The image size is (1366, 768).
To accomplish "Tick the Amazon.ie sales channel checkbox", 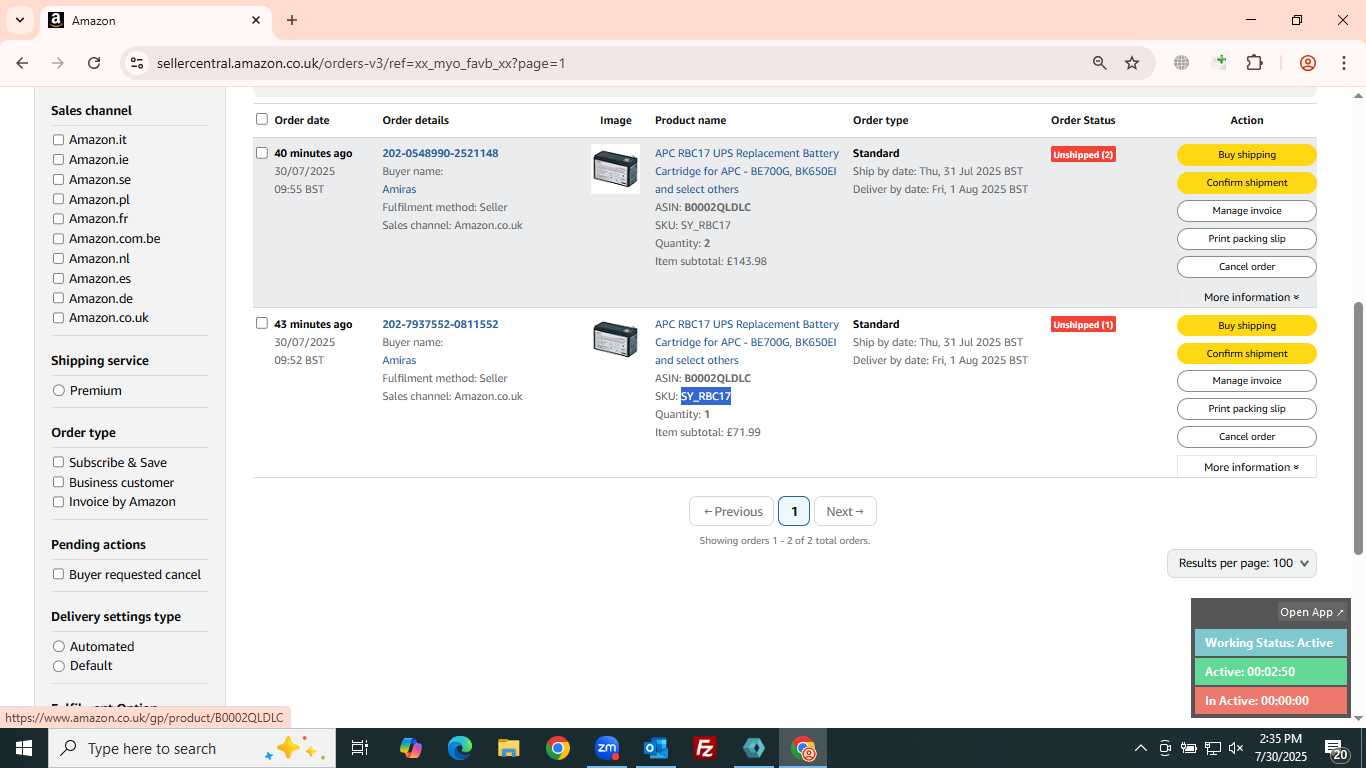I will coord(59,160).
